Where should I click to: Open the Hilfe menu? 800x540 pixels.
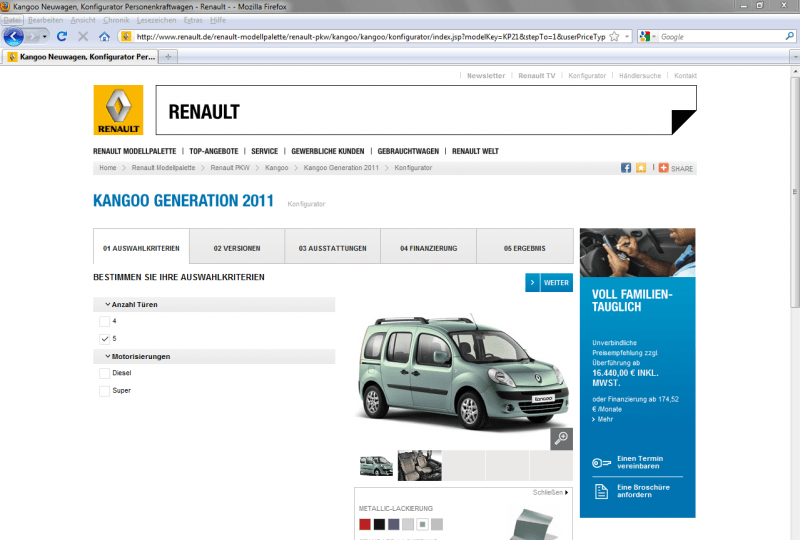[218, 20]
